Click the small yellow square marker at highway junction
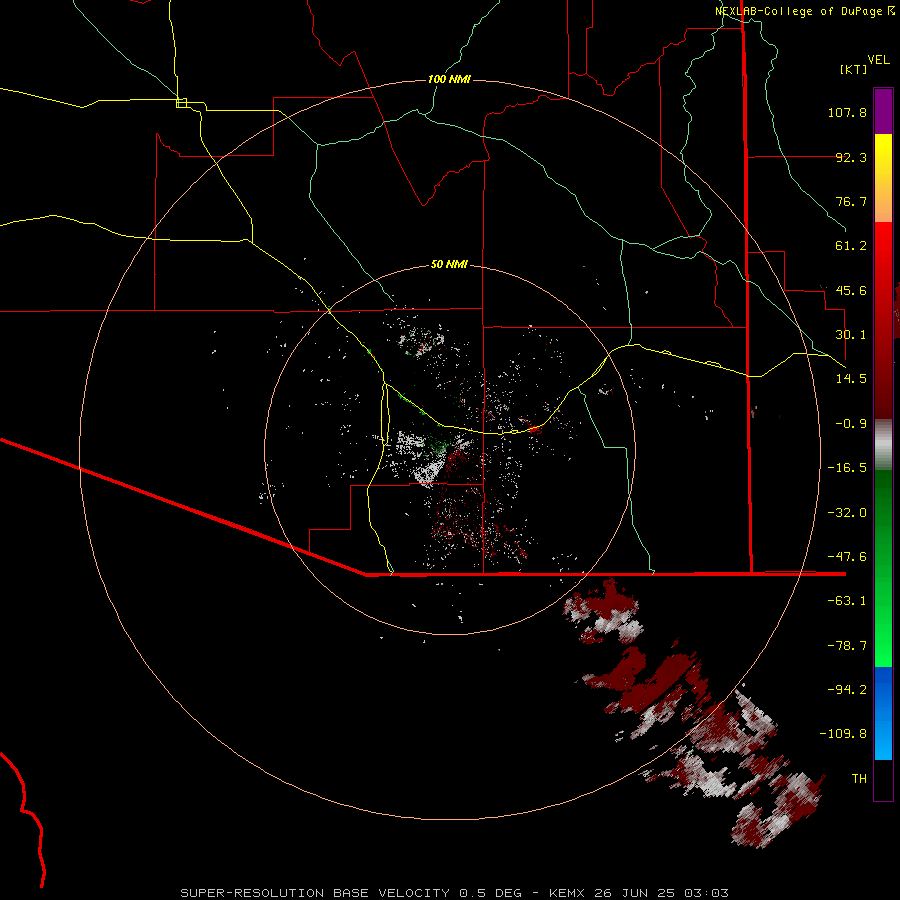 (x=181, y=103)
